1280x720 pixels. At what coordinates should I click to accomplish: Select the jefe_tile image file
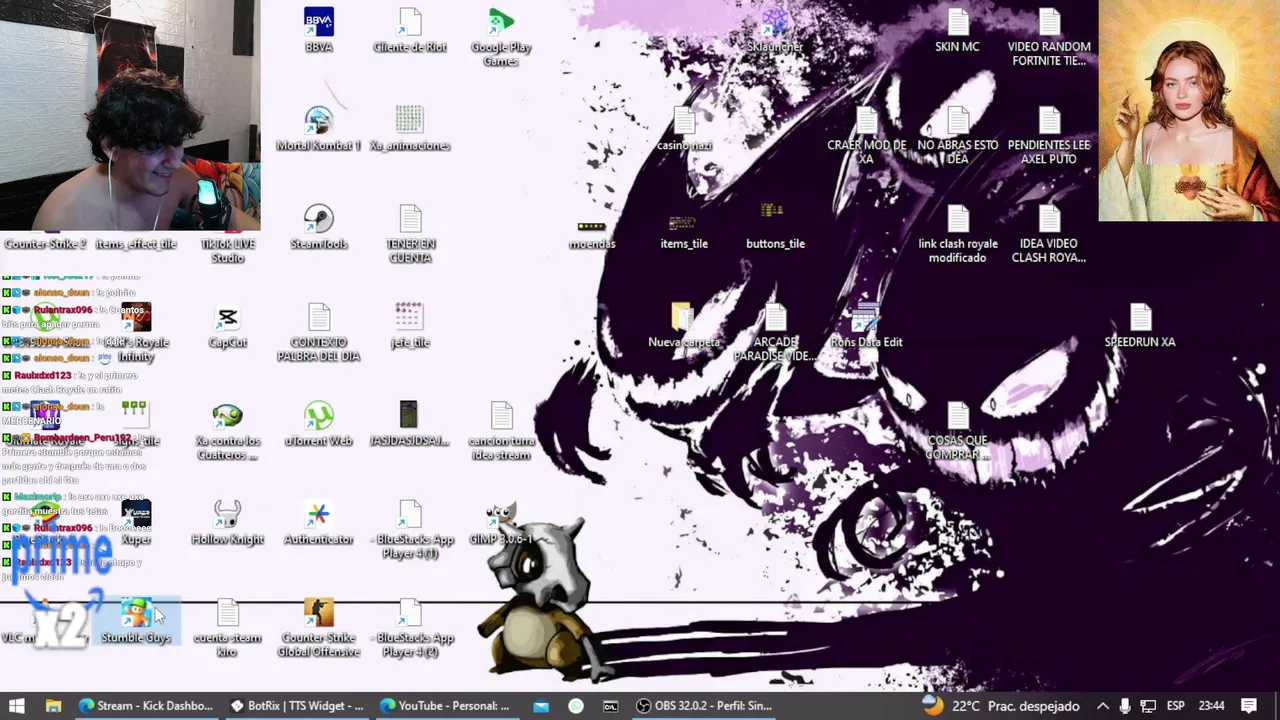coord(409,326)
